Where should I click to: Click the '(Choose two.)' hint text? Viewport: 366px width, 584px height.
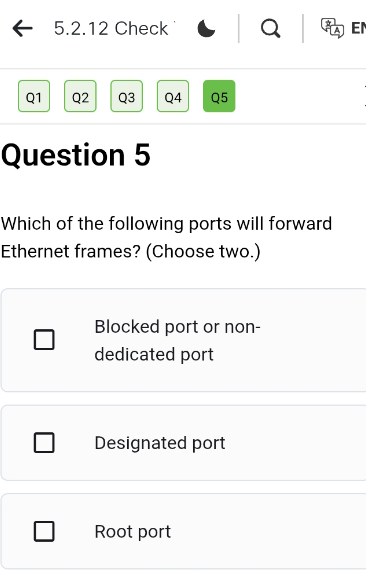[x=203, y=251]
